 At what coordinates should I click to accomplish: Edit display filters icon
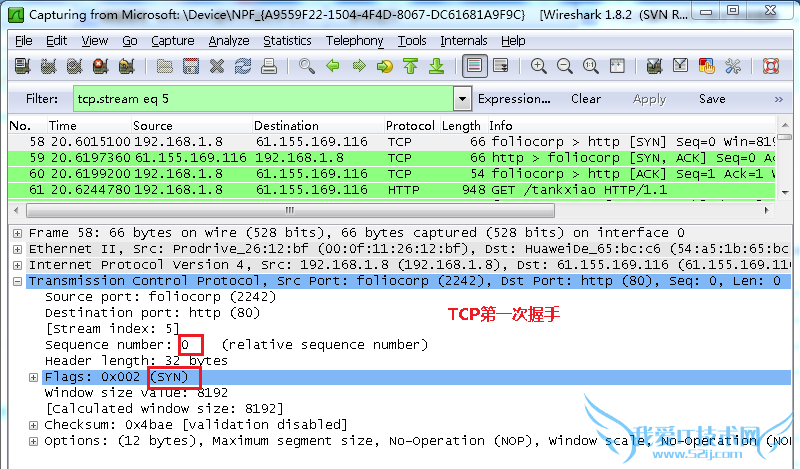pos(681,66)
